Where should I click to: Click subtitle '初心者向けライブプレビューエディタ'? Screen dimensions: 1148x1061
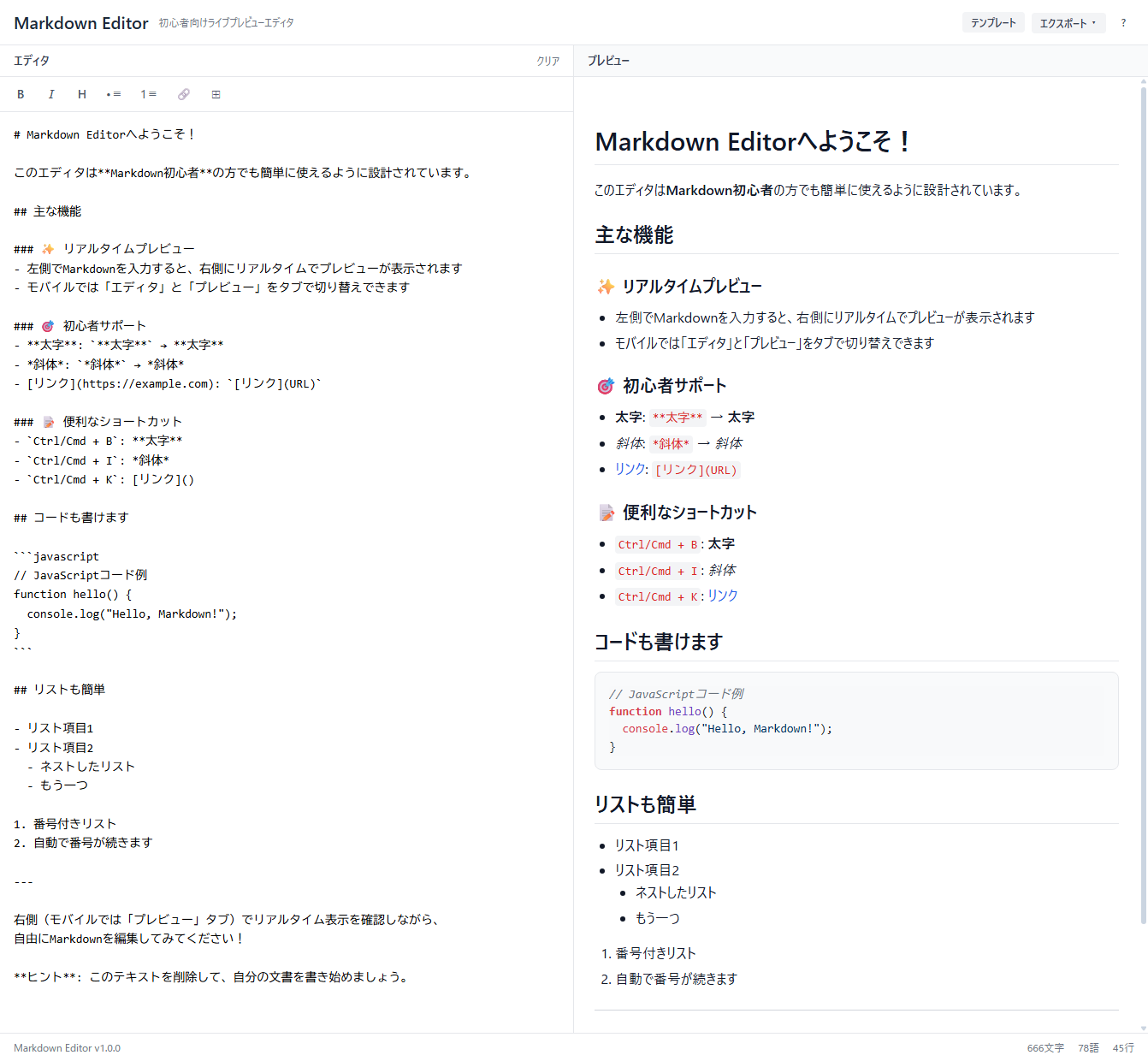pos(226,23)
